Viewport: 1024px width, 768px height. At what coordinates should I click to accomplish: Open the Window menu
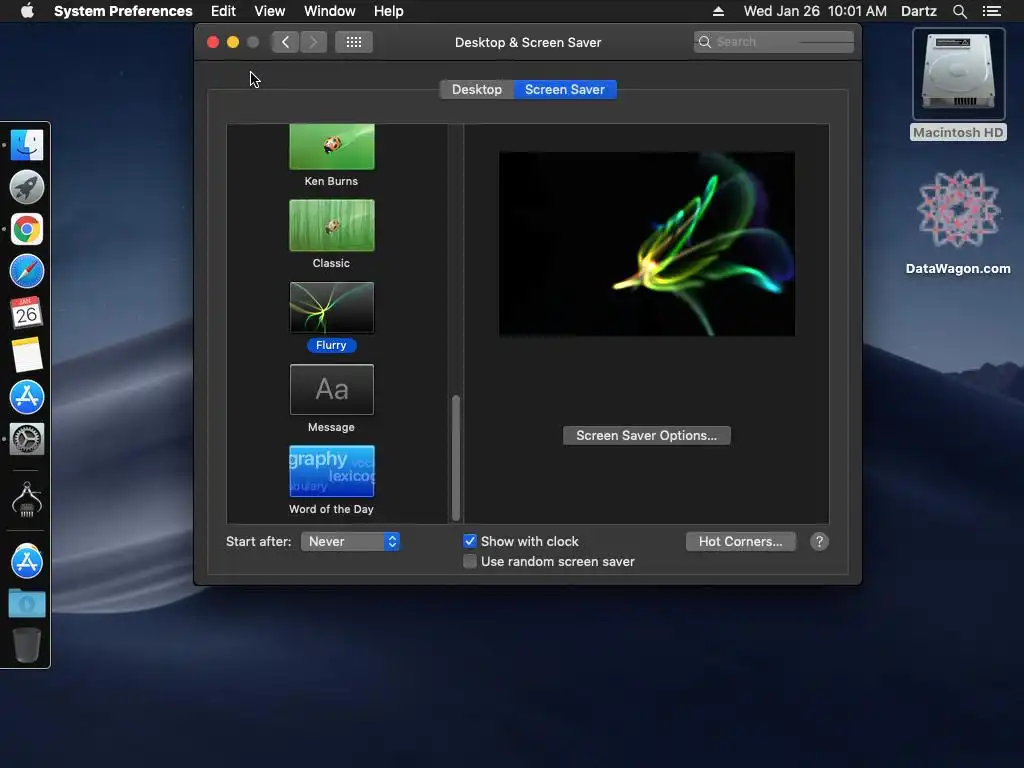(x=329, y=11)
